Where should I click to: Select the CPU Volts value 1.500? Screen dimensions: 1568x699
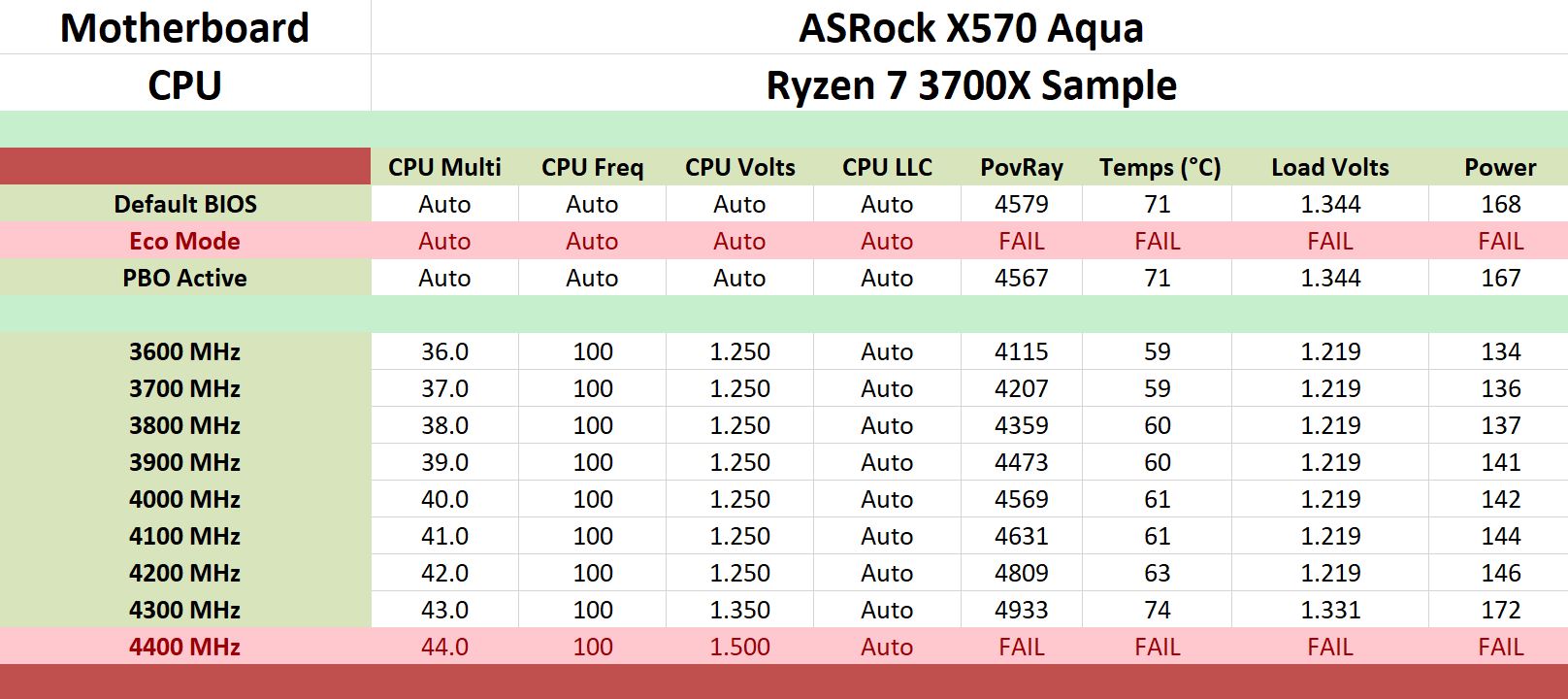pyautogui.click(x=739, y=647)
